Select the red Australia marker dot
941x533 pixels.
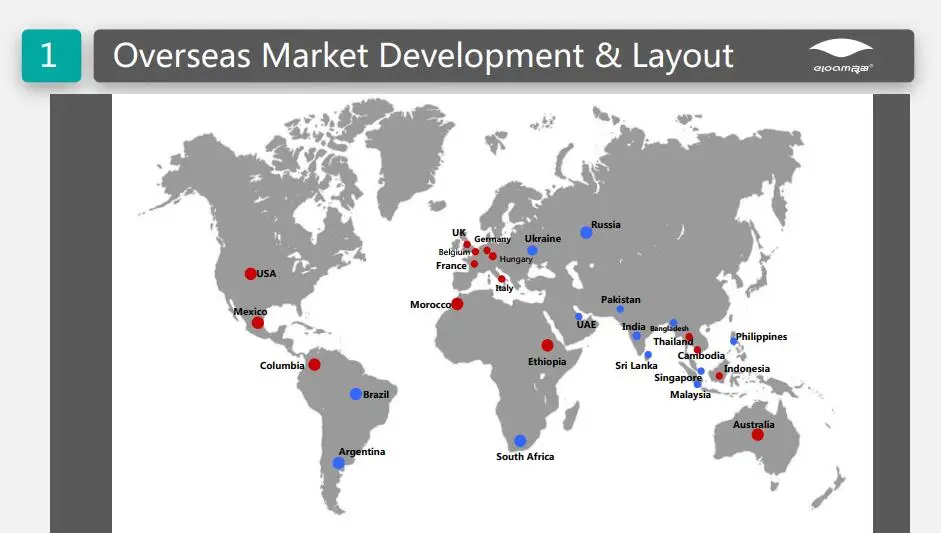[x=758, y=435]
